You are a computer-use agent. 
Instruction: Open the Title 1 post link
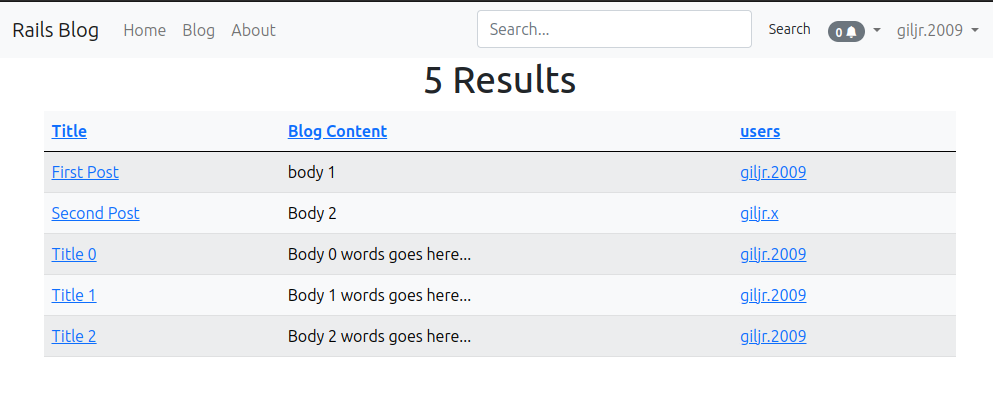pos(74,295)
